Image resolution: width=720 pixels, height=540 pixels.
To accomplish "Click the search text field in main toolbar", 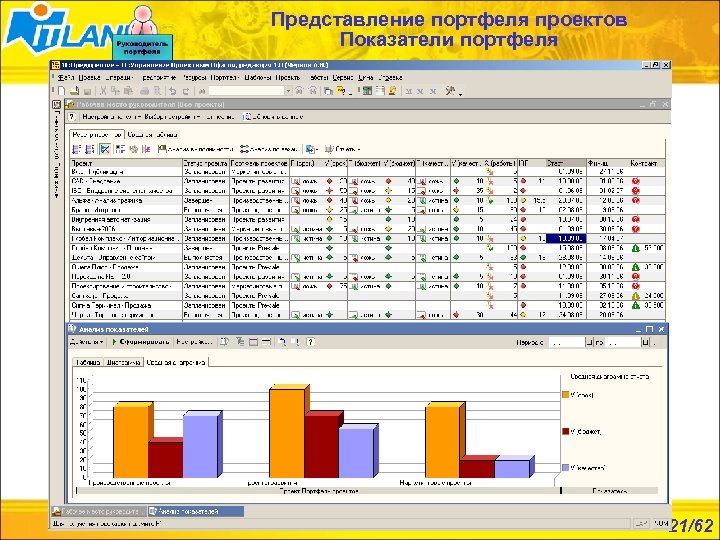I will (247, 91).
